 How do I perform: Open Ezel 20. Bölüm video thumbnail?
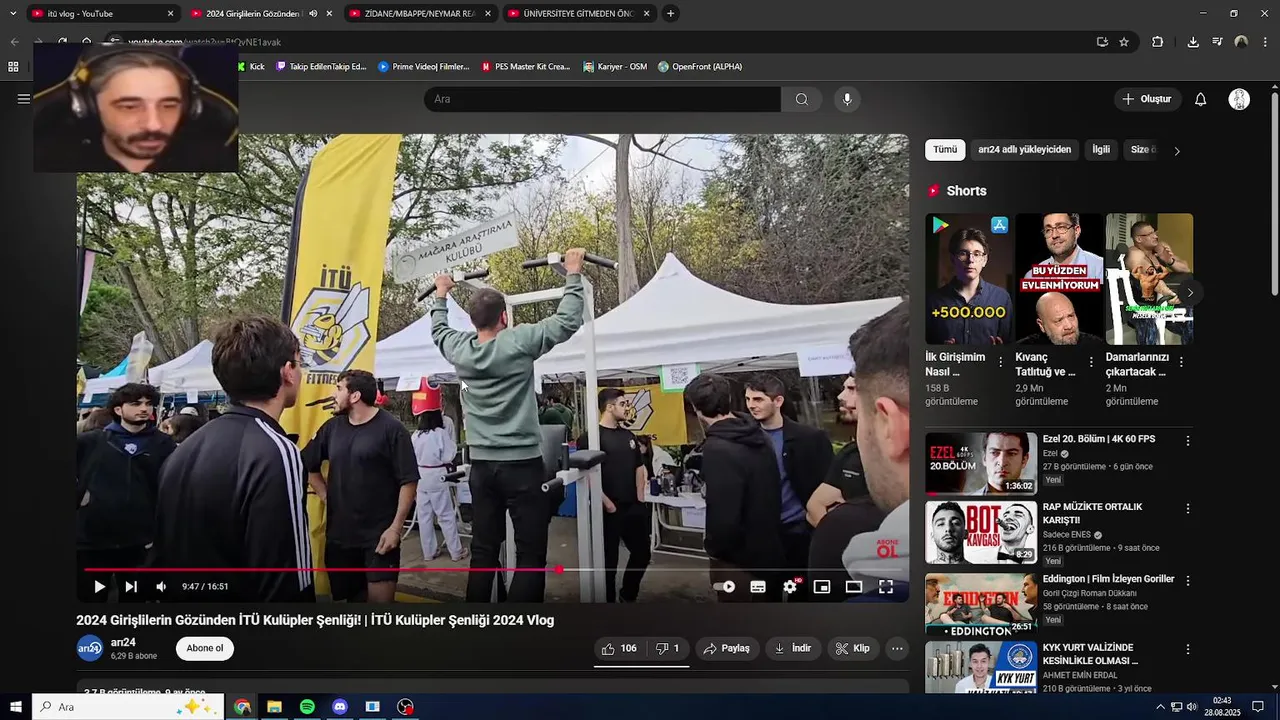click(x=981, y=463)
